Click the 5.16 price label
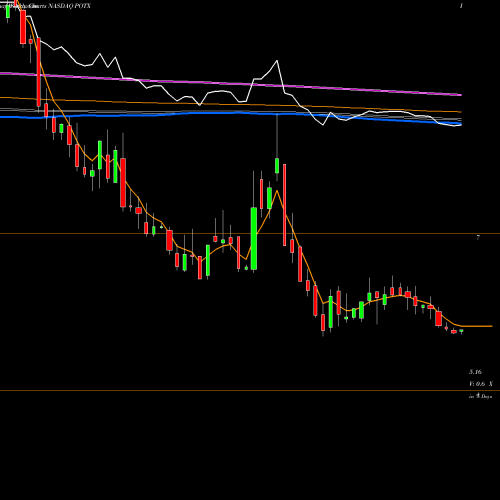 click(x=475, y=372)
